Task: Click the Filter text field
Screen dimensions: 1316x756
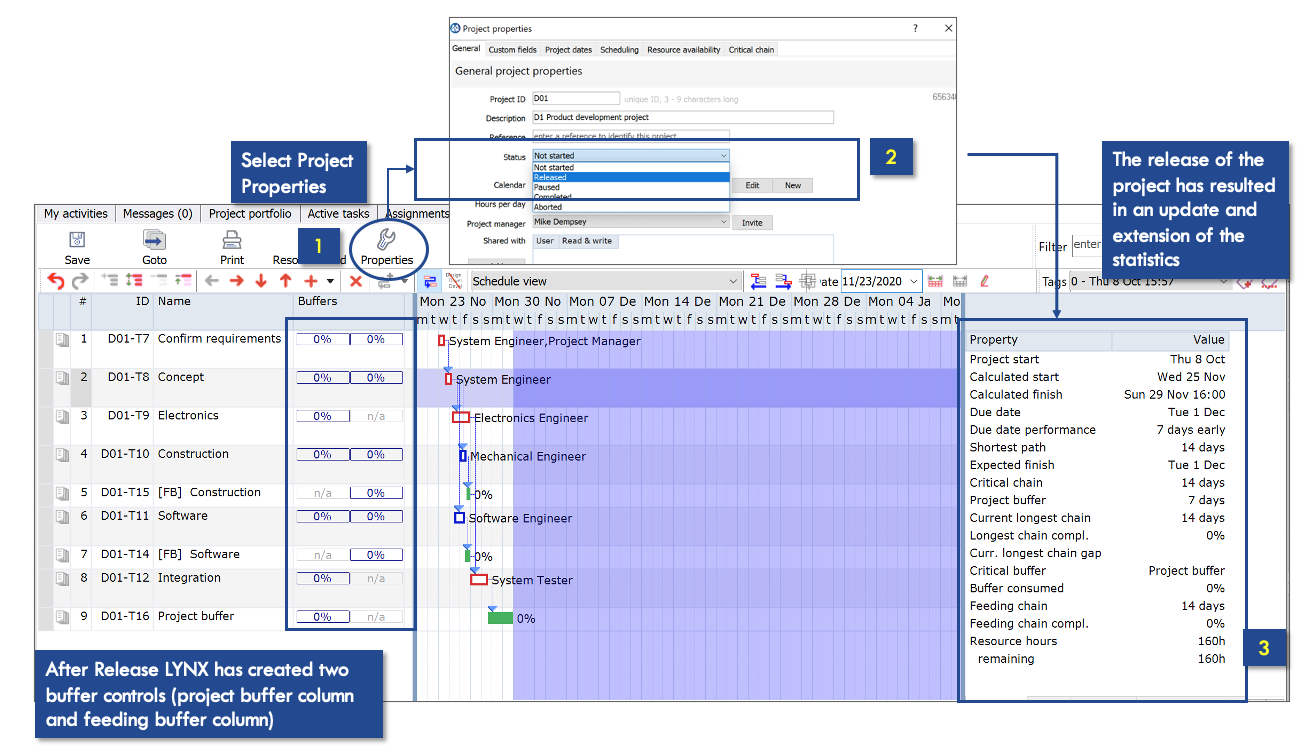Action: coord(1087,245)
